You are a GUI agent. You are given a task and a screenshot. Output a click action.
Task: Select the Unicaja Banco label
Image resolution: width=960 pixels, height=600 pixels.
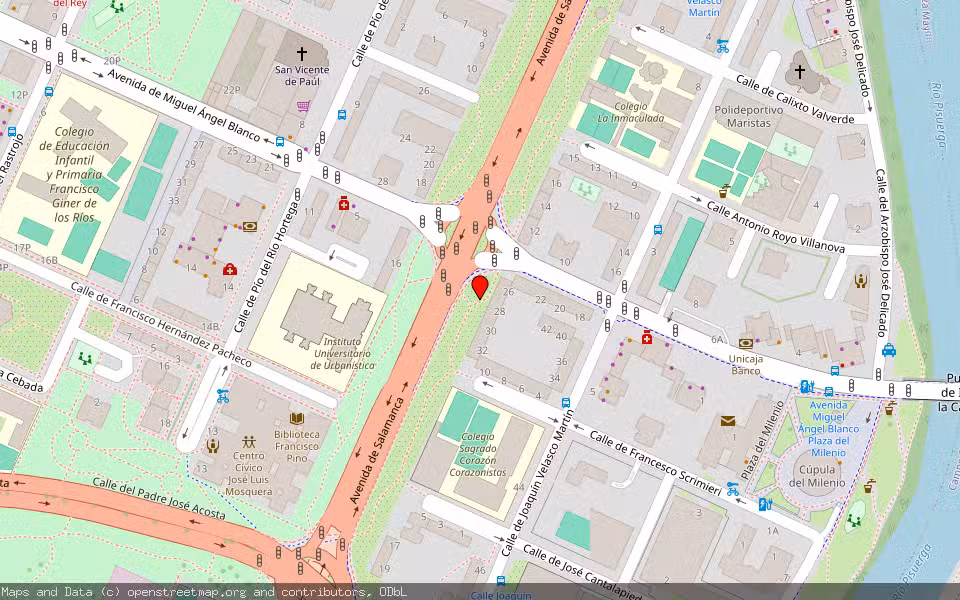pyautogui.click(x=745, y=365)
